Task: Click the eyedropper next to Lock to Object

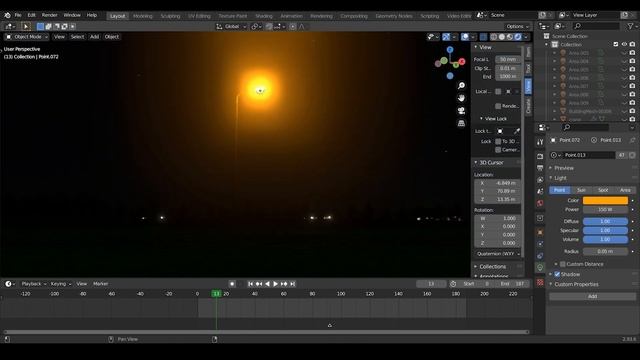Action: point(517,131)
